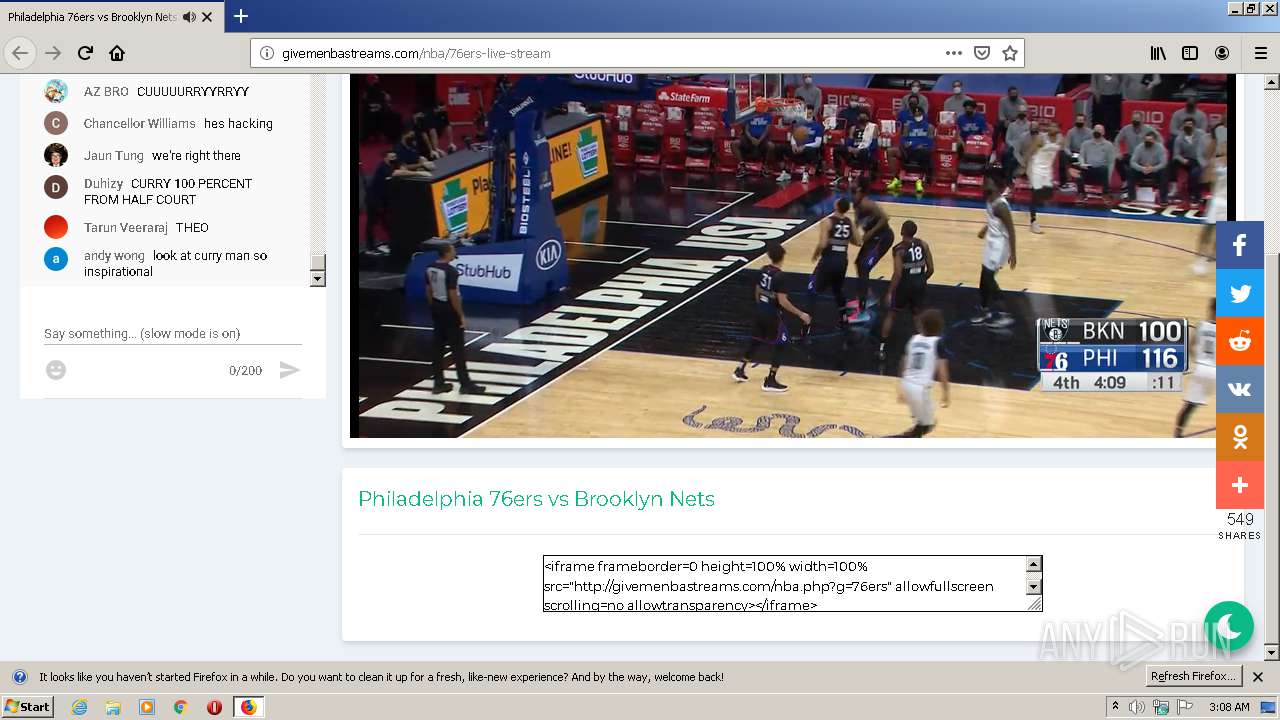Bookmark this page with the star
Viewport: 1280px width, 720px height.
coord(1010,53)
